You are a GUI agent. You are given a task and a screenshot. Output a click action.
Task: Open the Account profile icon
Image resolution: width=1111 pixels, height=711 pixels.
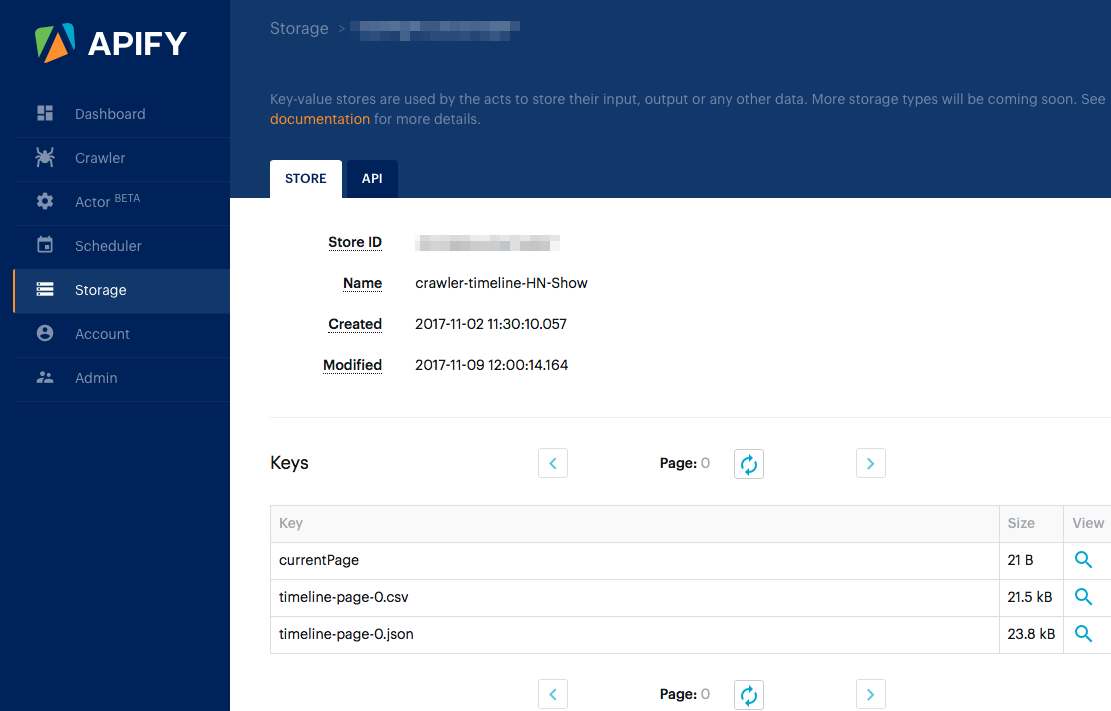[x=44, y=335]
